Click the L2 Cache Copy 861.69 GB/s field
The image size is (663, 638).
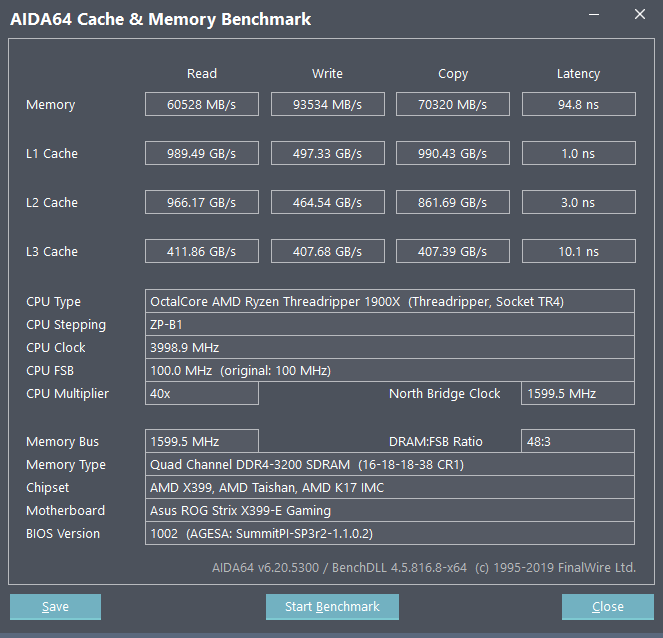click(x=453, y=203)
